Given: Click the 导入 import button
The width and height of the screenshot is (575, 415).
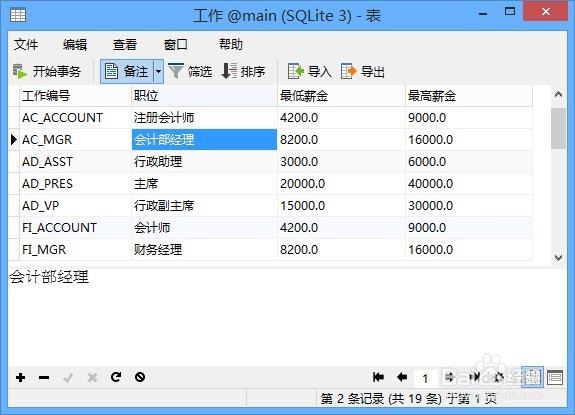Looking at the screenshot, I should 310,71.
